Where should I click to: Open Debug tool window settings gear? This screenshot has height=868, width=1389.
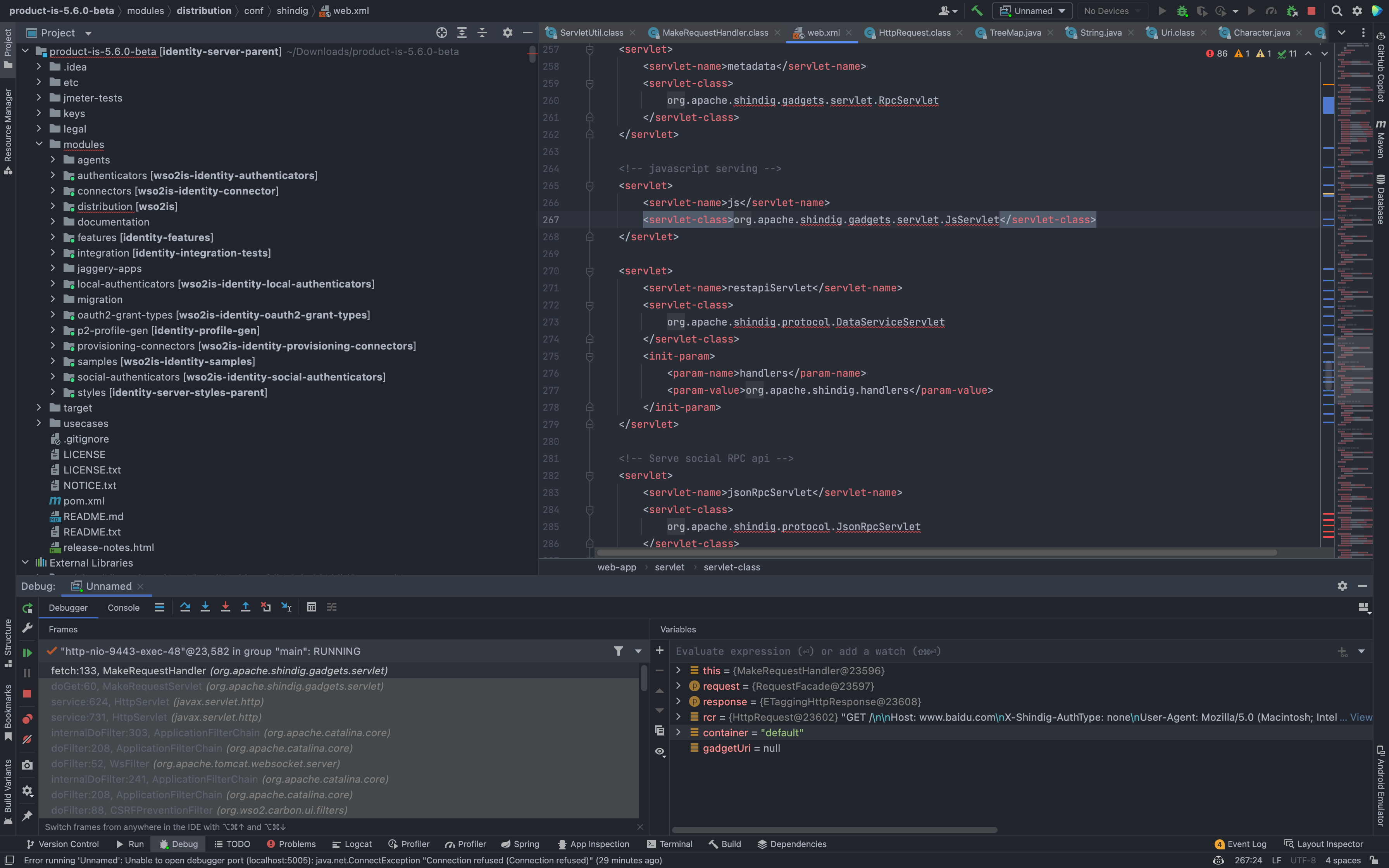pos(1342,586)
